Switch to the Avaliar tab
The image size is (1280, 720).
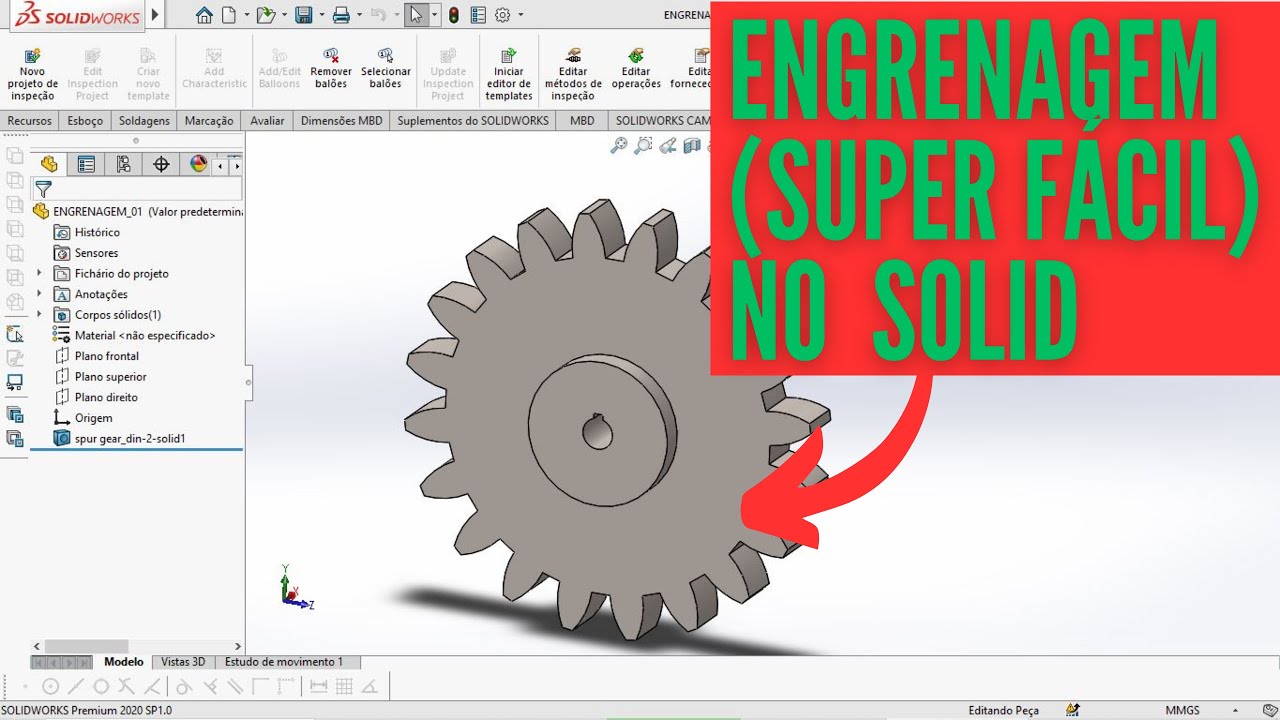click(267, 121)
